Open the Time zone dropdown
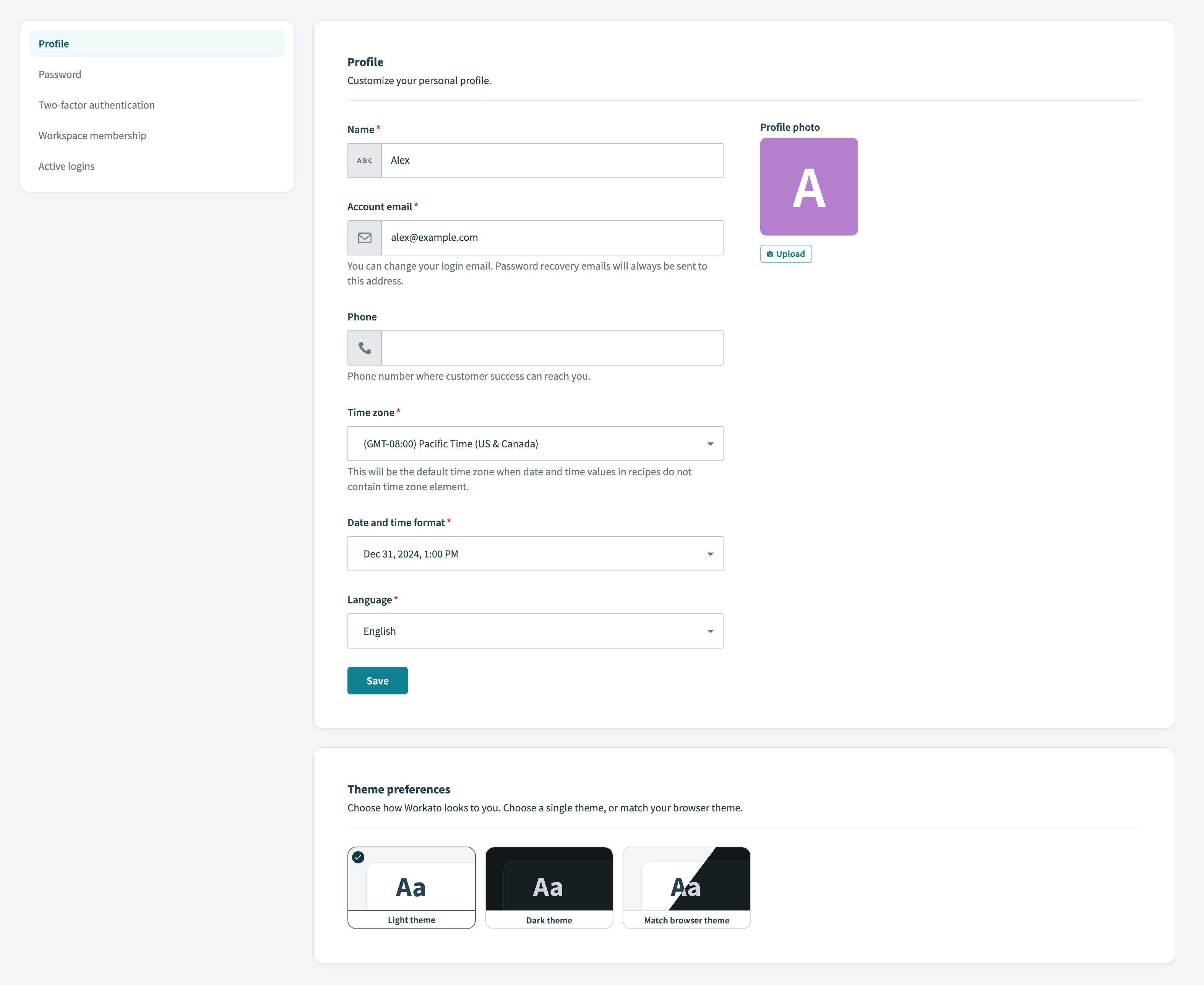 [x=535, y=443]
